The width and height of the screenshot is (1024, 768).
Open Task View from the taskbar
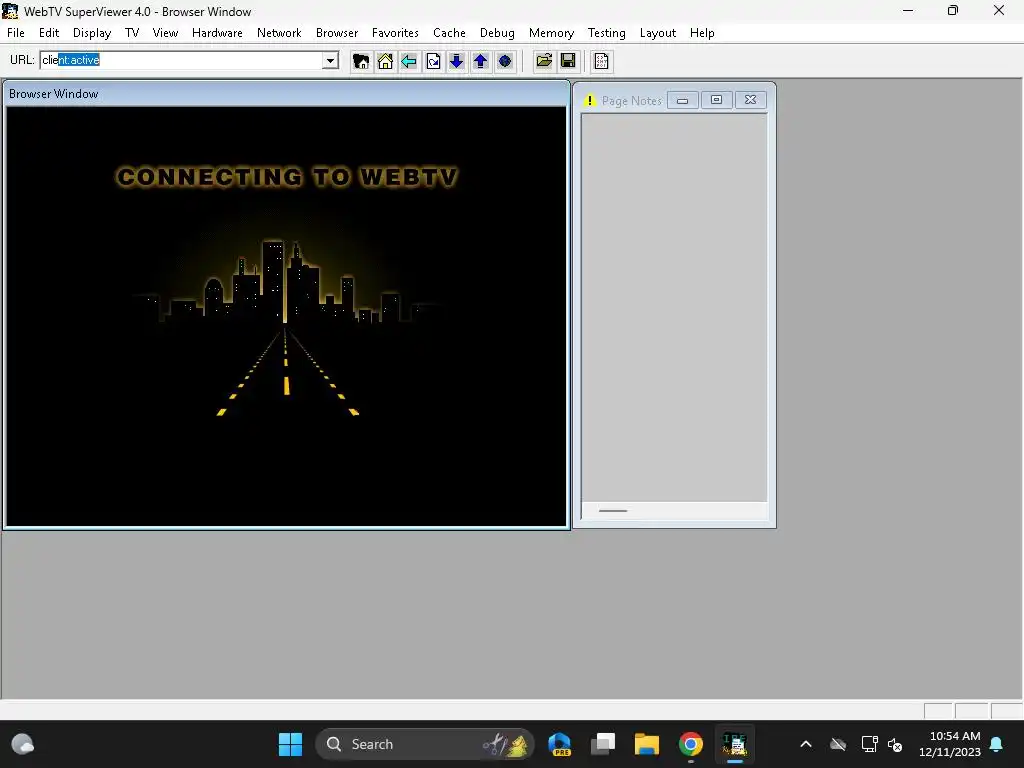click(603, 744)
